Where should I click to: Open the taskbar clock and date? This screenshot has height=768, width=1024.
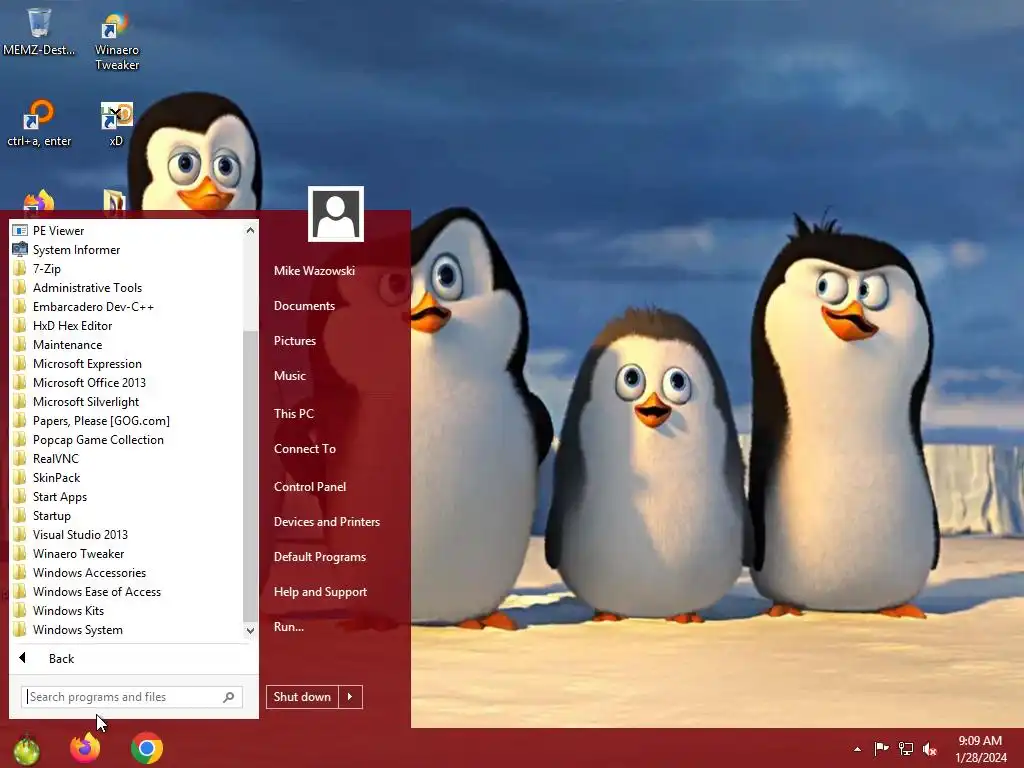point(980,749)
